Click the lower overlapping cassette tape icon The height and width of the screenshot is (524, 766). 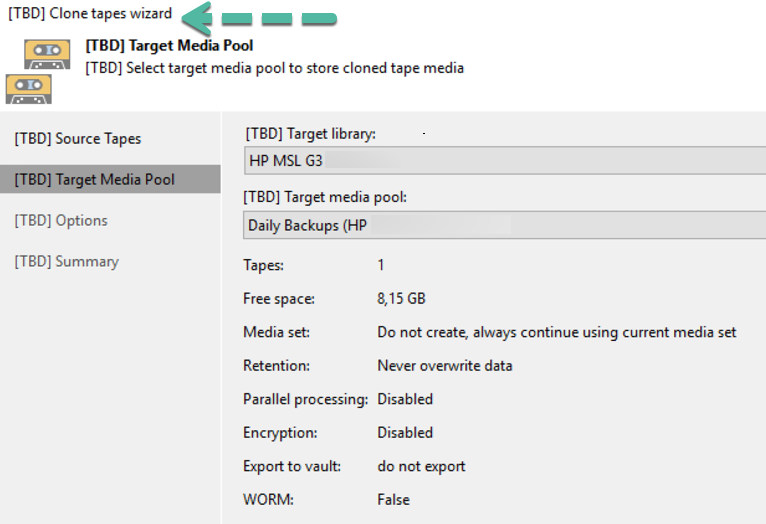pyautogui.click(x=29, y=89)
